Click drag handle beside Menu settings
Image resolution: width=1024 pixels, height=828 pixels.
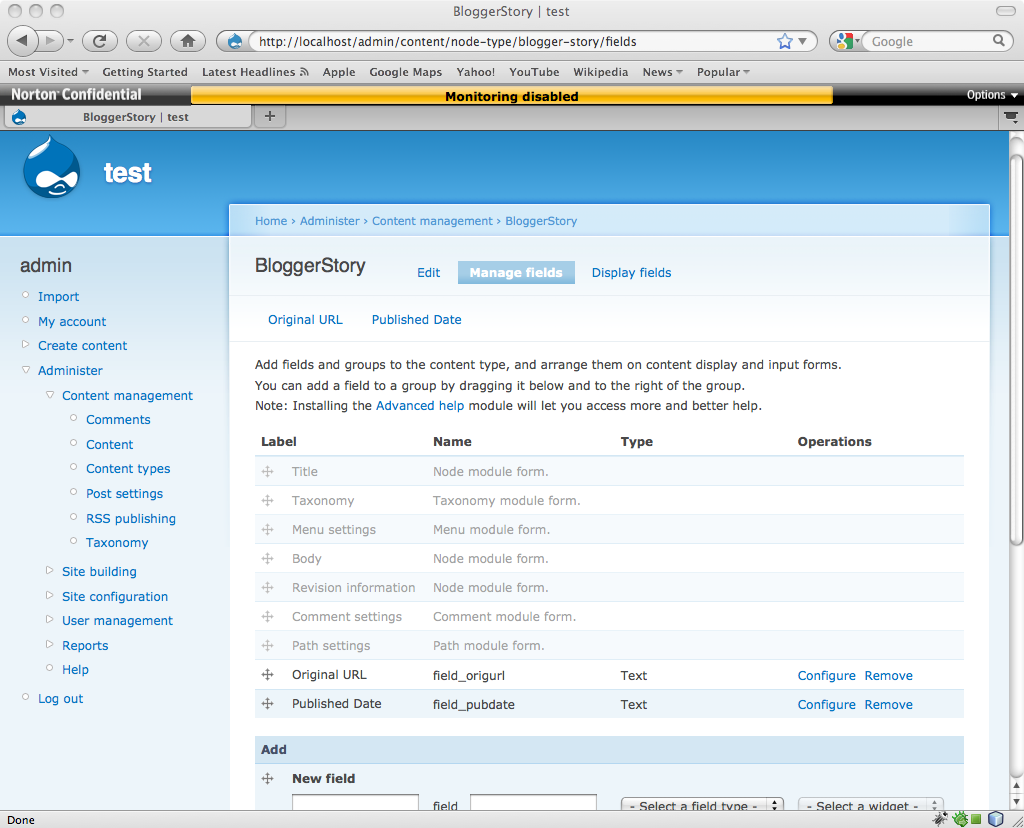coord(267,530)
